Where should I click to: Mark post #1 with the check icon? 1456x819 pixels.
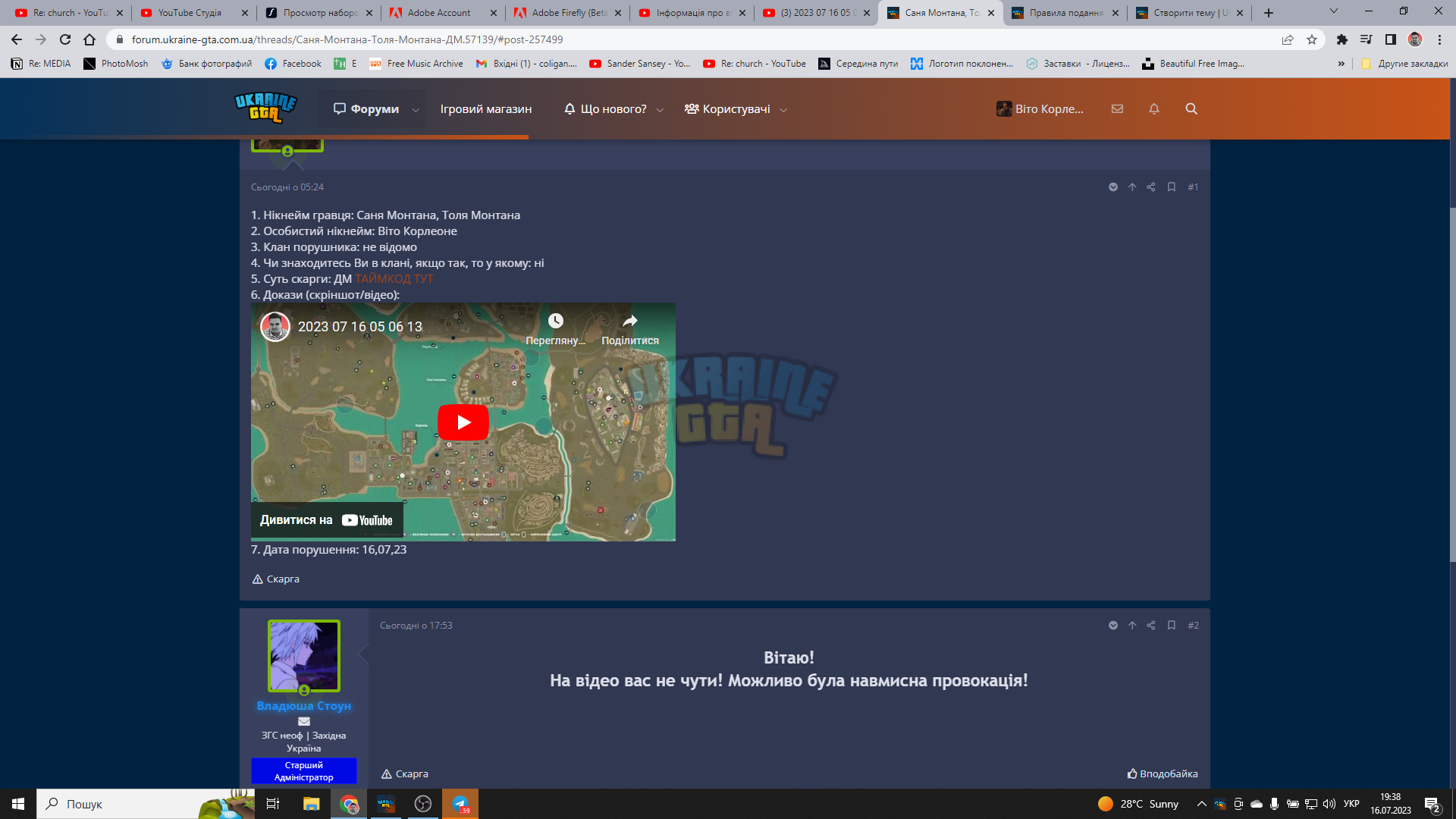click(x=1113, y=187)
